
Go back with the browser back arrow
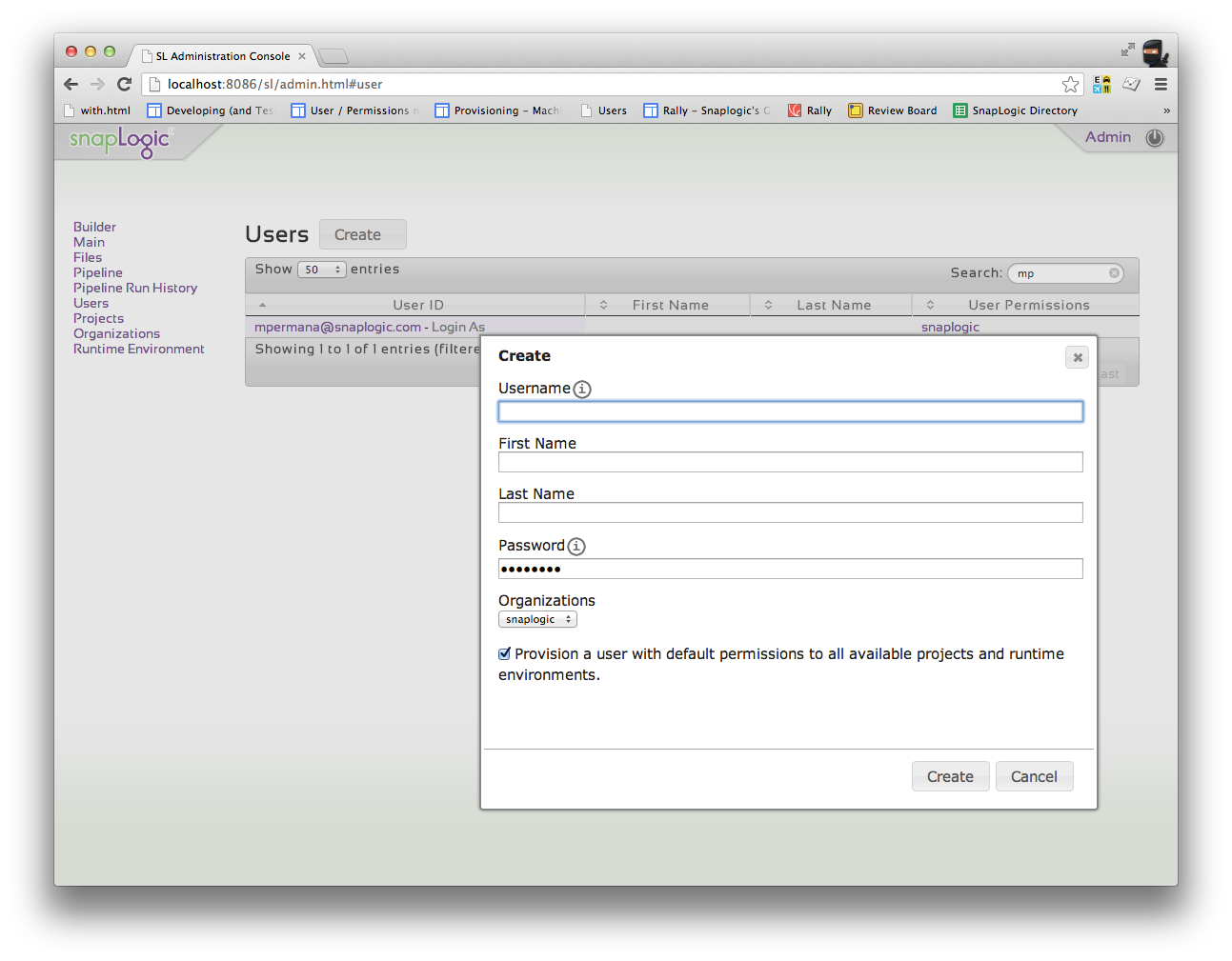pyautogui.click(x=71, y=84)
